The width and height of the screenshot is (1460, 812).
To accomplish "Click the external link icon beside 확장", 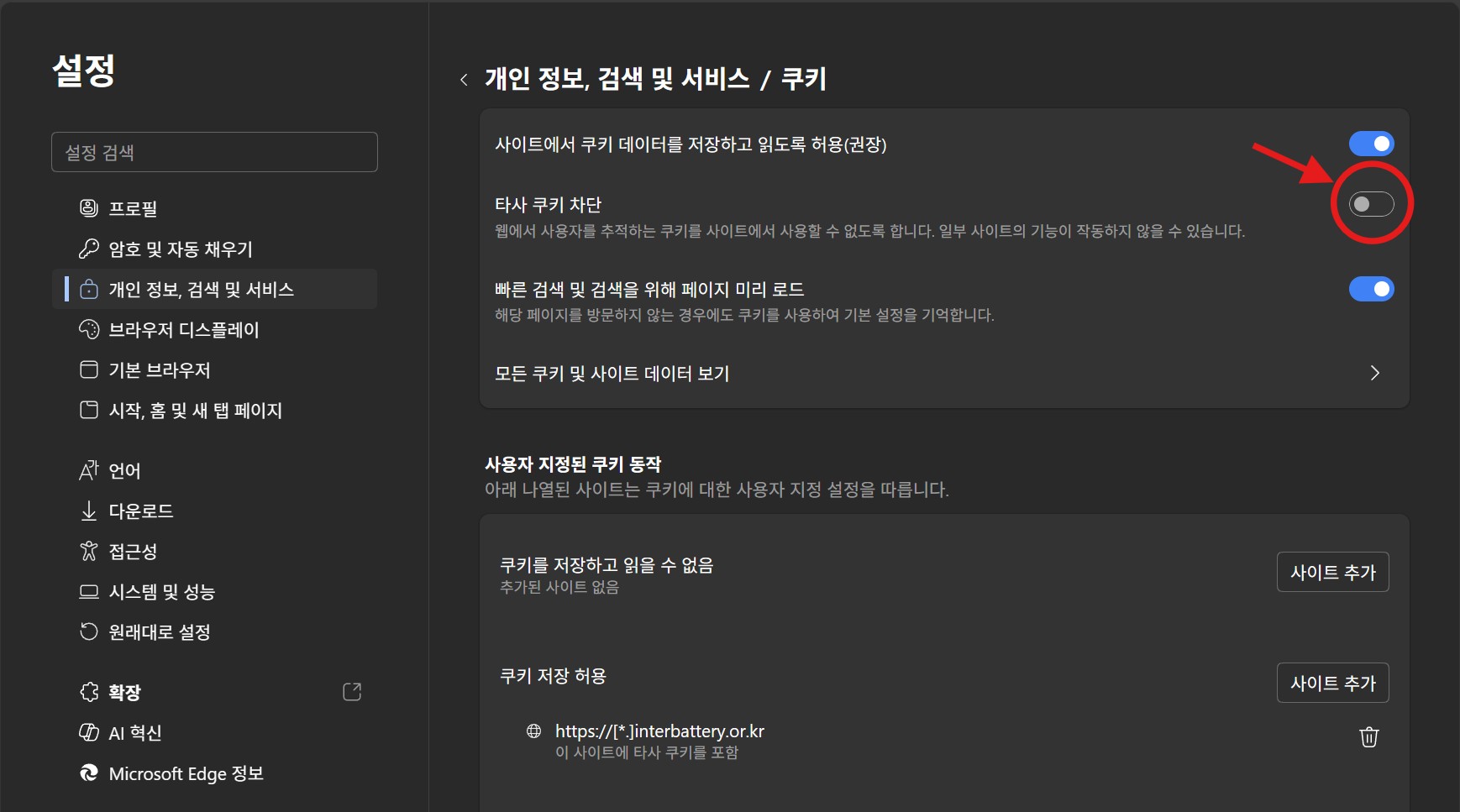I will click(x=352, y=692).
